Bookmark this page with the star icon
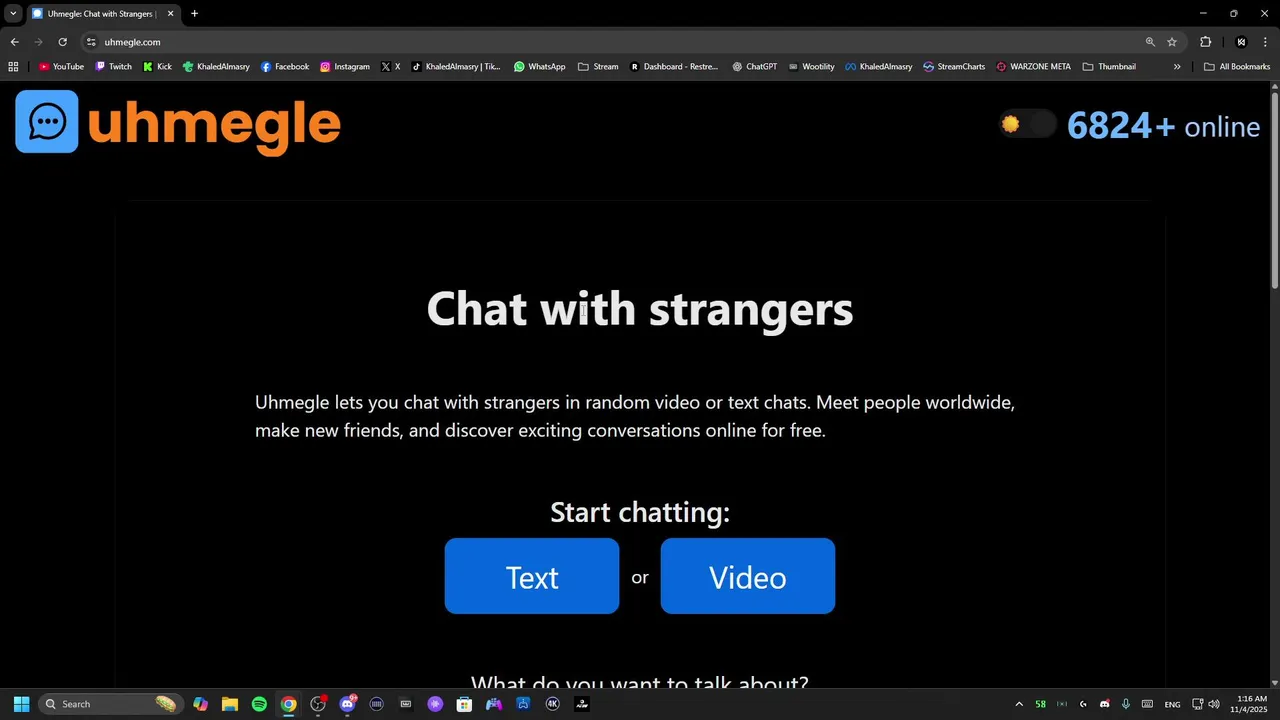 point(1172,42)
